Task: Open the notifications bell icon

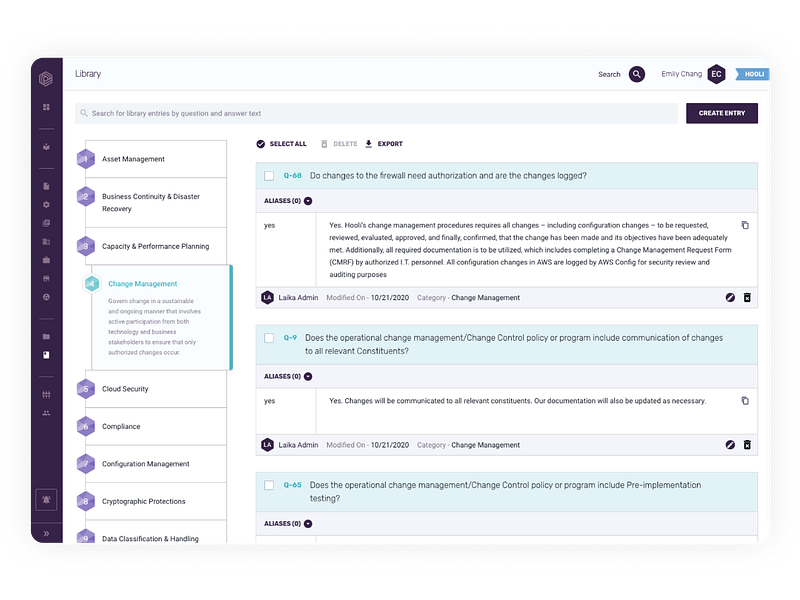Action: pyautogui.click(x=46, y=499)
